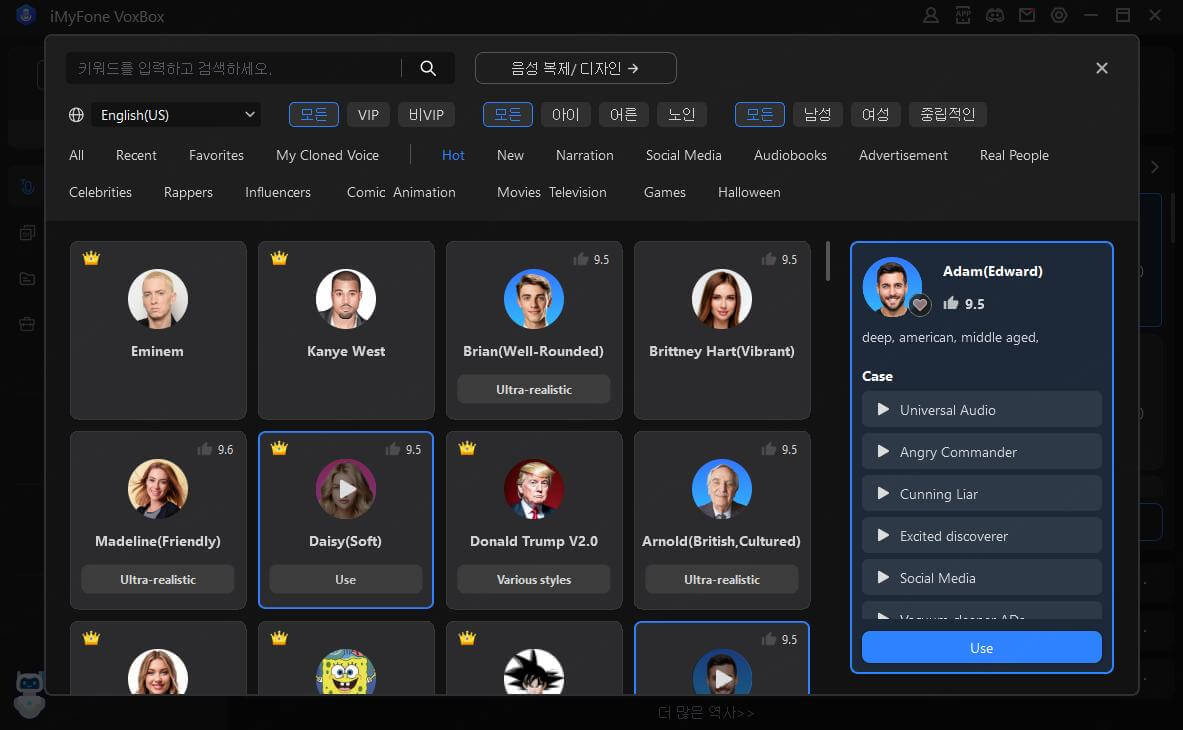Select the Goku voice avatar
Image resolution: width=1183 pixels, height=730 pixels.
[533, 672]
